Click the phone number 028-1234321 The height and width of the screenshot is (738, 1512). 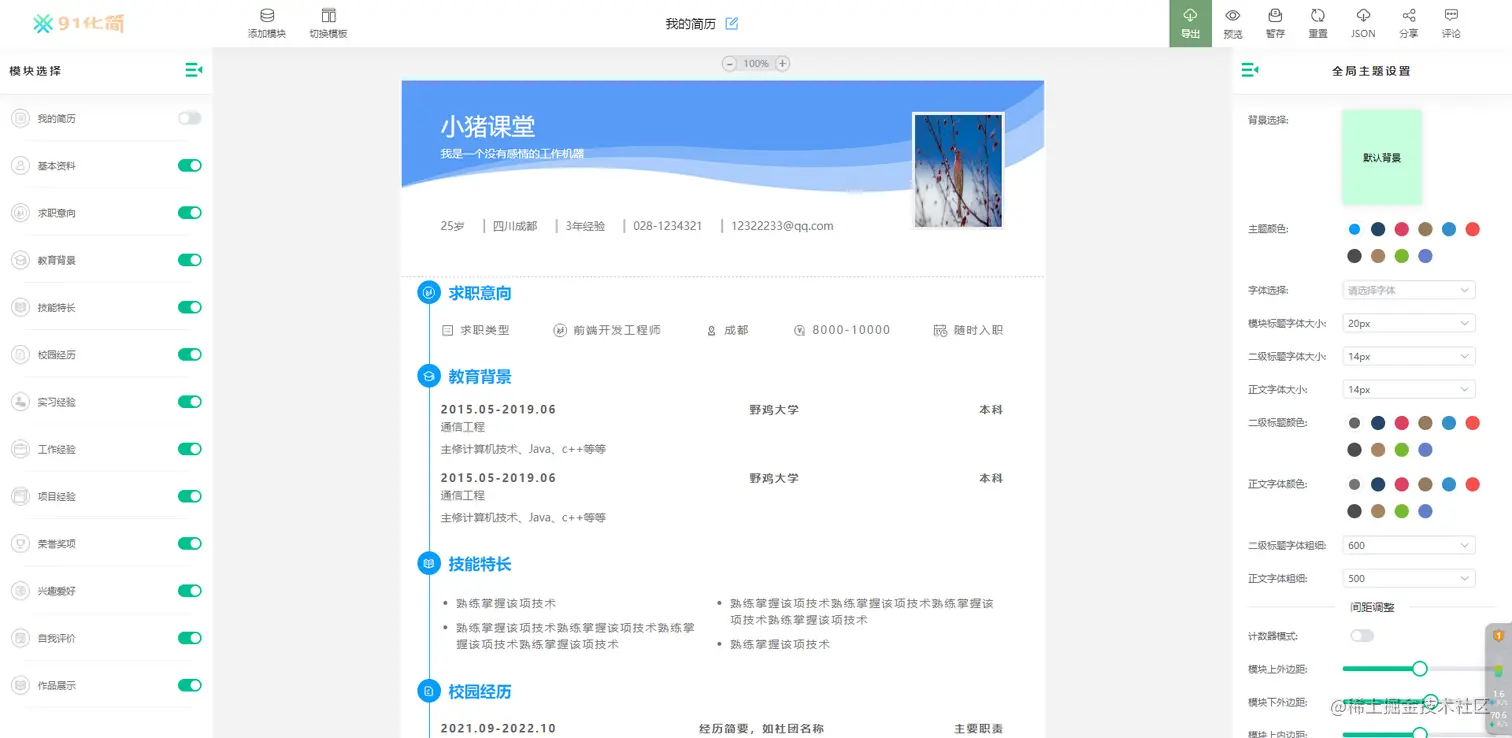(667, 226)
